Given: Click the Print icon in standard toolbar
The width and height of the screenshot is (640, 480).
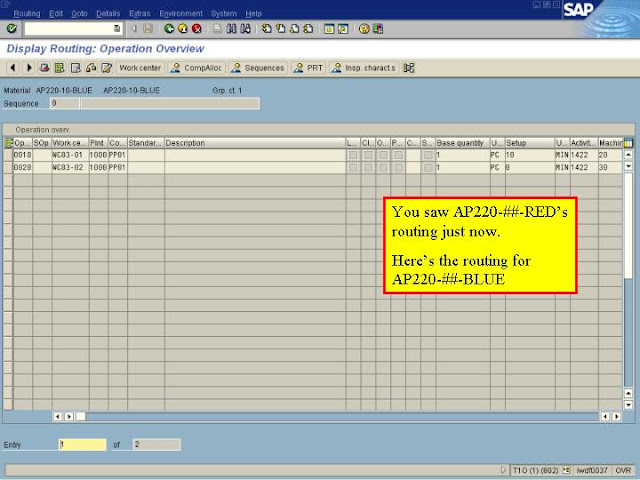Looking at the screenshot, I should click(x=218, y=29).
